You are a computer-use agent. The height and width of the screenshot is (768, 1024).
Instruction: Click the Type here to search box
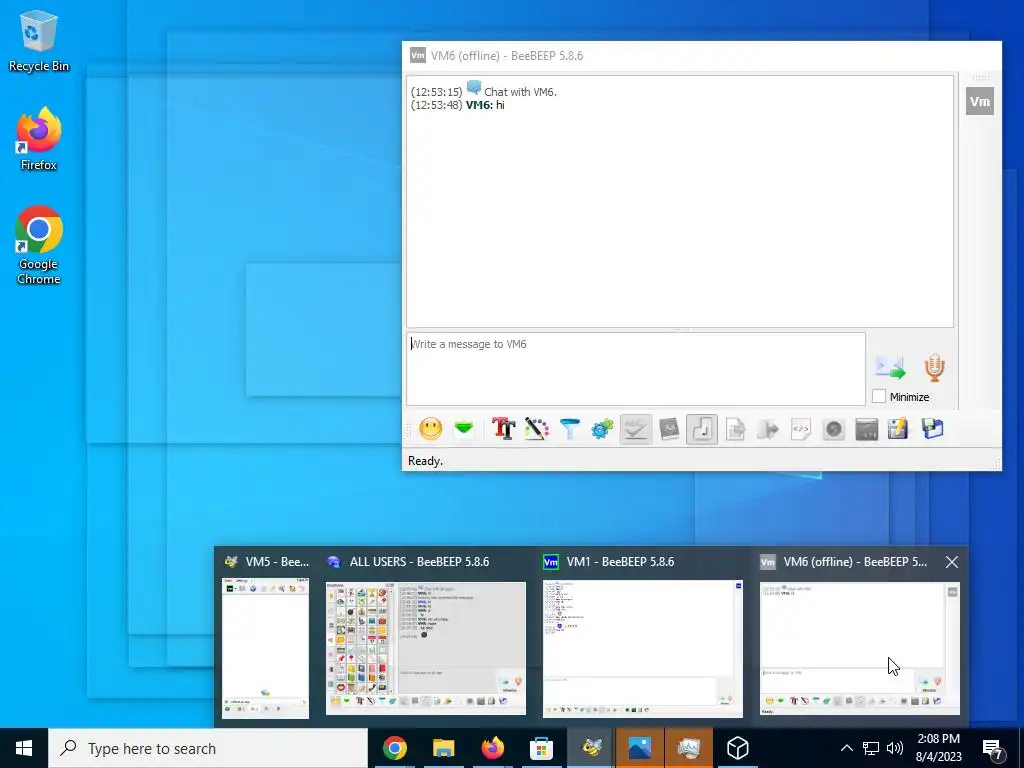pyautogui.click(x=208, y=748)
